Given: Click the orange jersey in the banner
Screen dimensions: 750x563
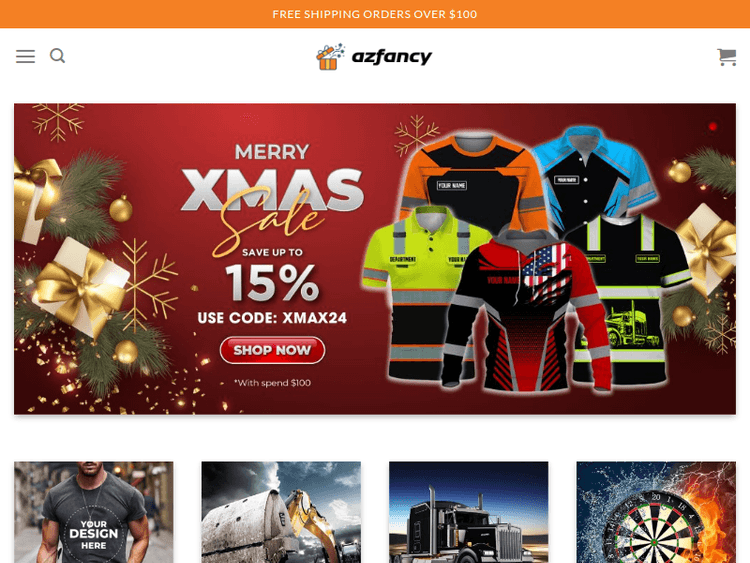Looking at the screenshot, I should (x=474, y=175).
